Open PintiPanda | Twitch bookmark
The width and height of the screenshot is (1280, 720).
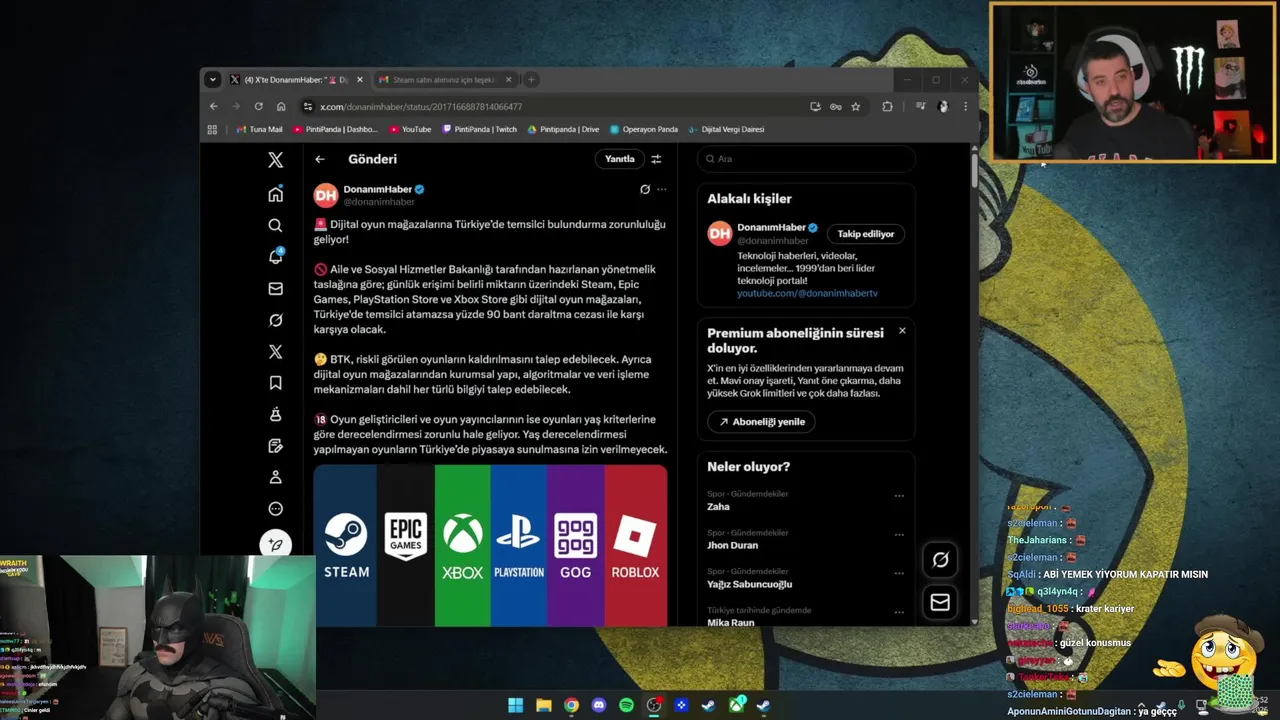479,129
